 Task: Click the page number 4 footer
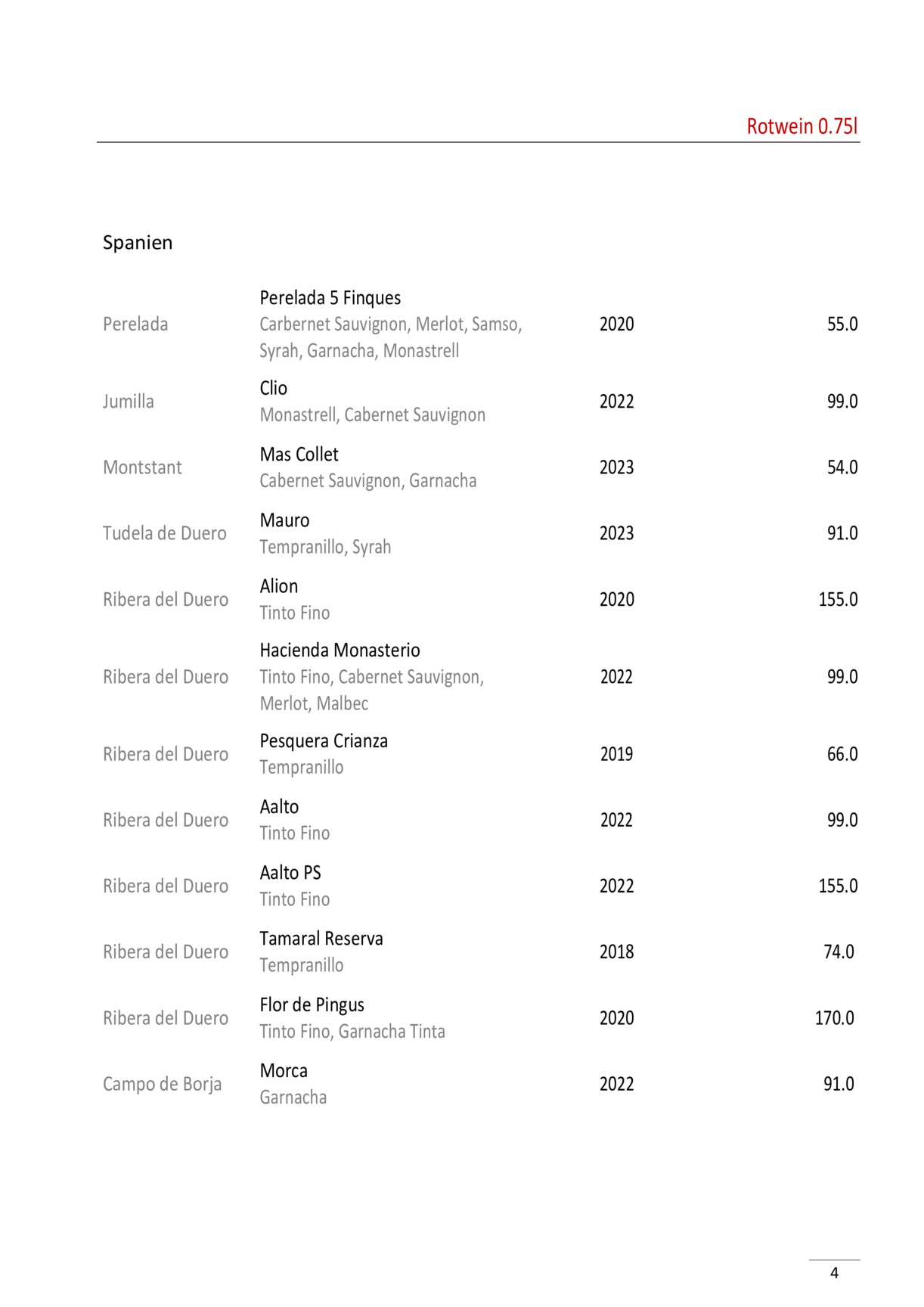pos(834,1273)
